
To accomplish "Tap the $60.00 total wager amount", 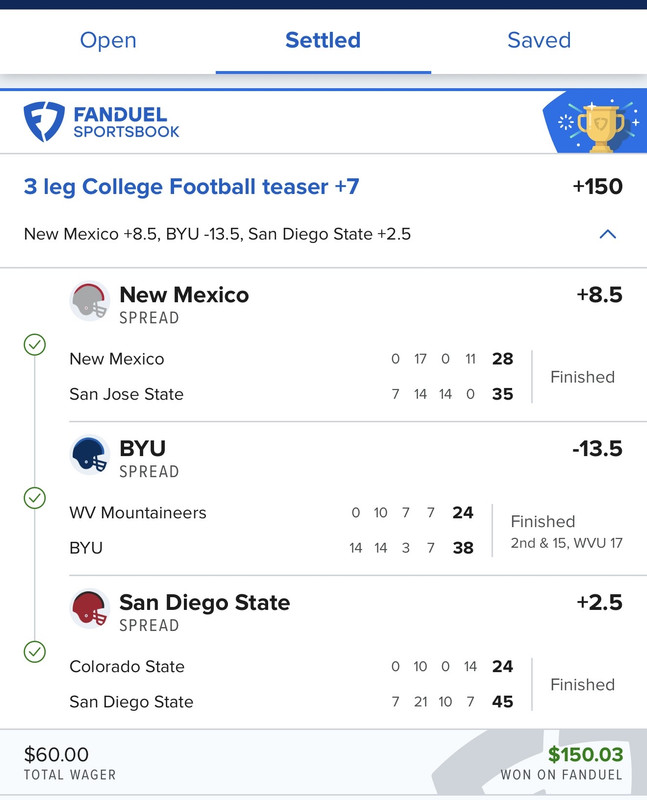I will 57,754.
